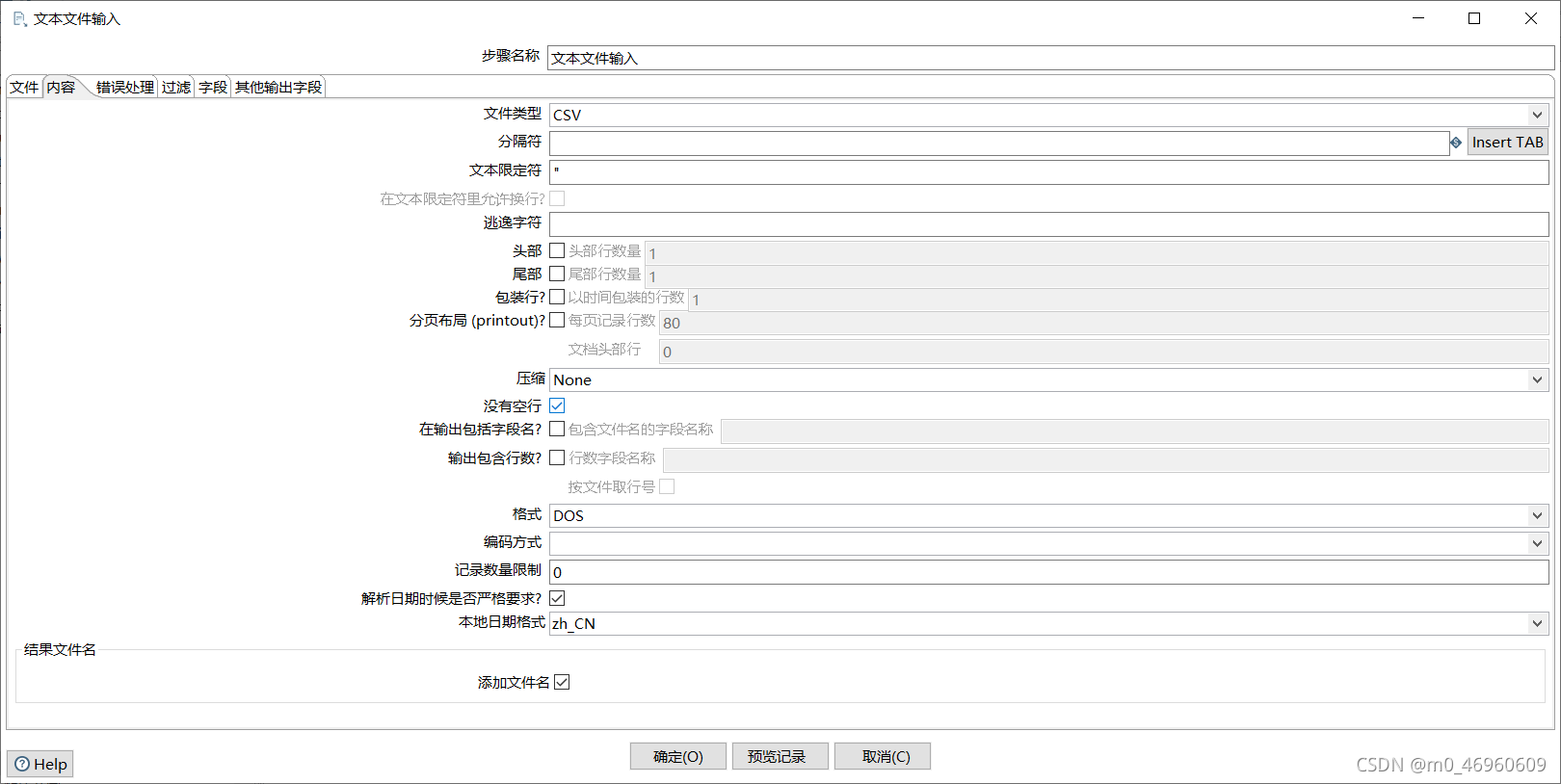Open the 其他输出字段 tab
This screenshot has height=784, width=1561.
coord(278,87)
